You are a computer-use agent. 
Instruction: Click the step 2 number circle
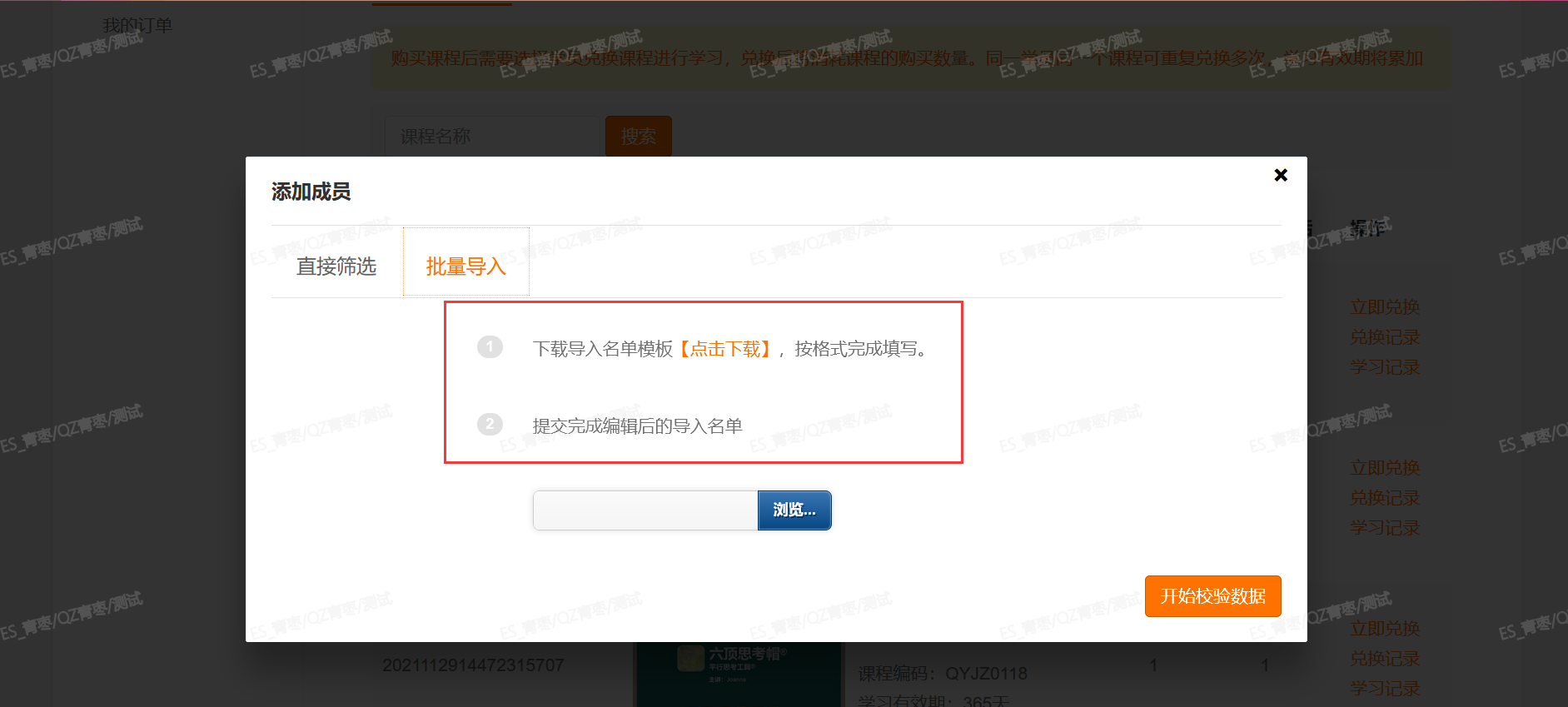coord(490,424)
